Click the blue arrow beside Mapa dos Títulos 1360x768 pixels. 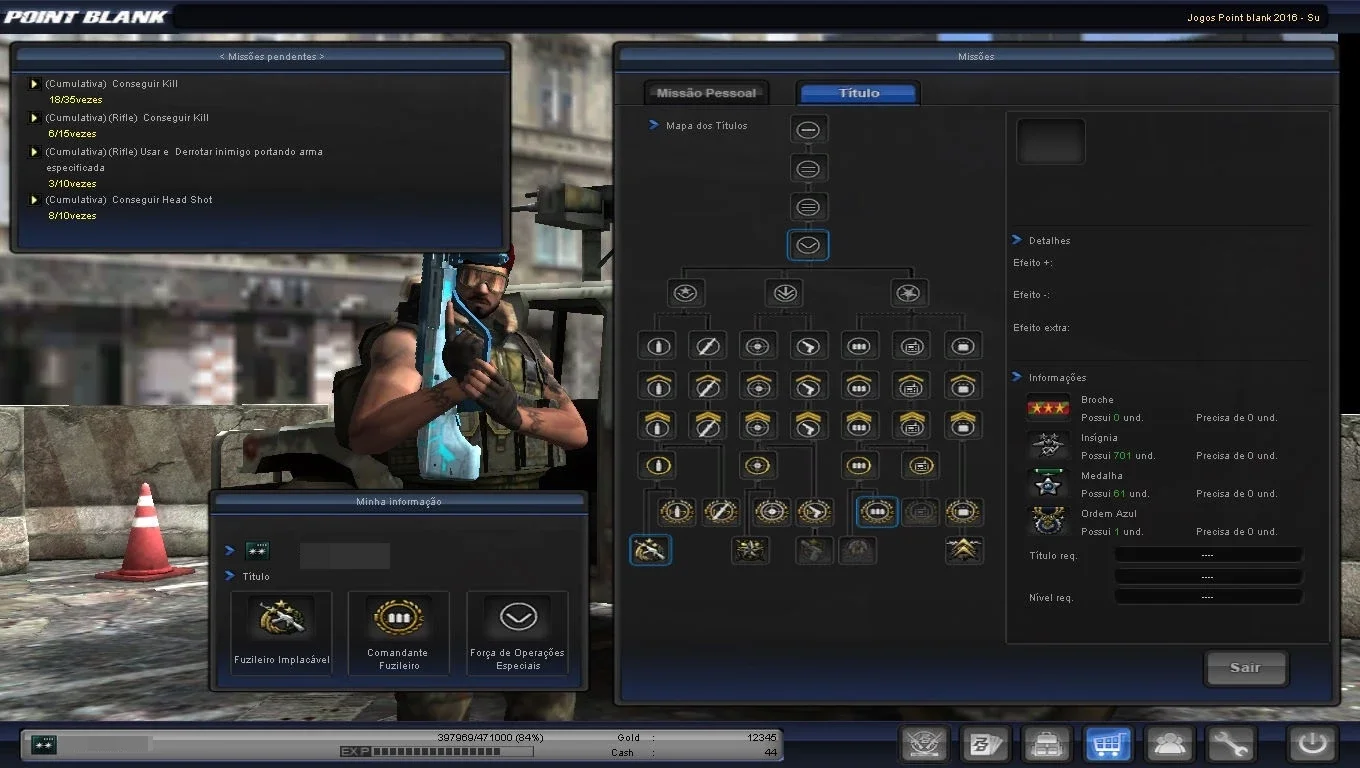654,126
